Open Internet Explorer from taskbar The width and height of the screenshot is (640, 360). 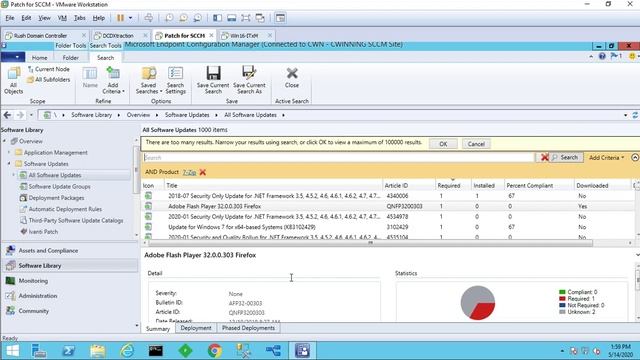pyautogui.click(x=127, y=351)
